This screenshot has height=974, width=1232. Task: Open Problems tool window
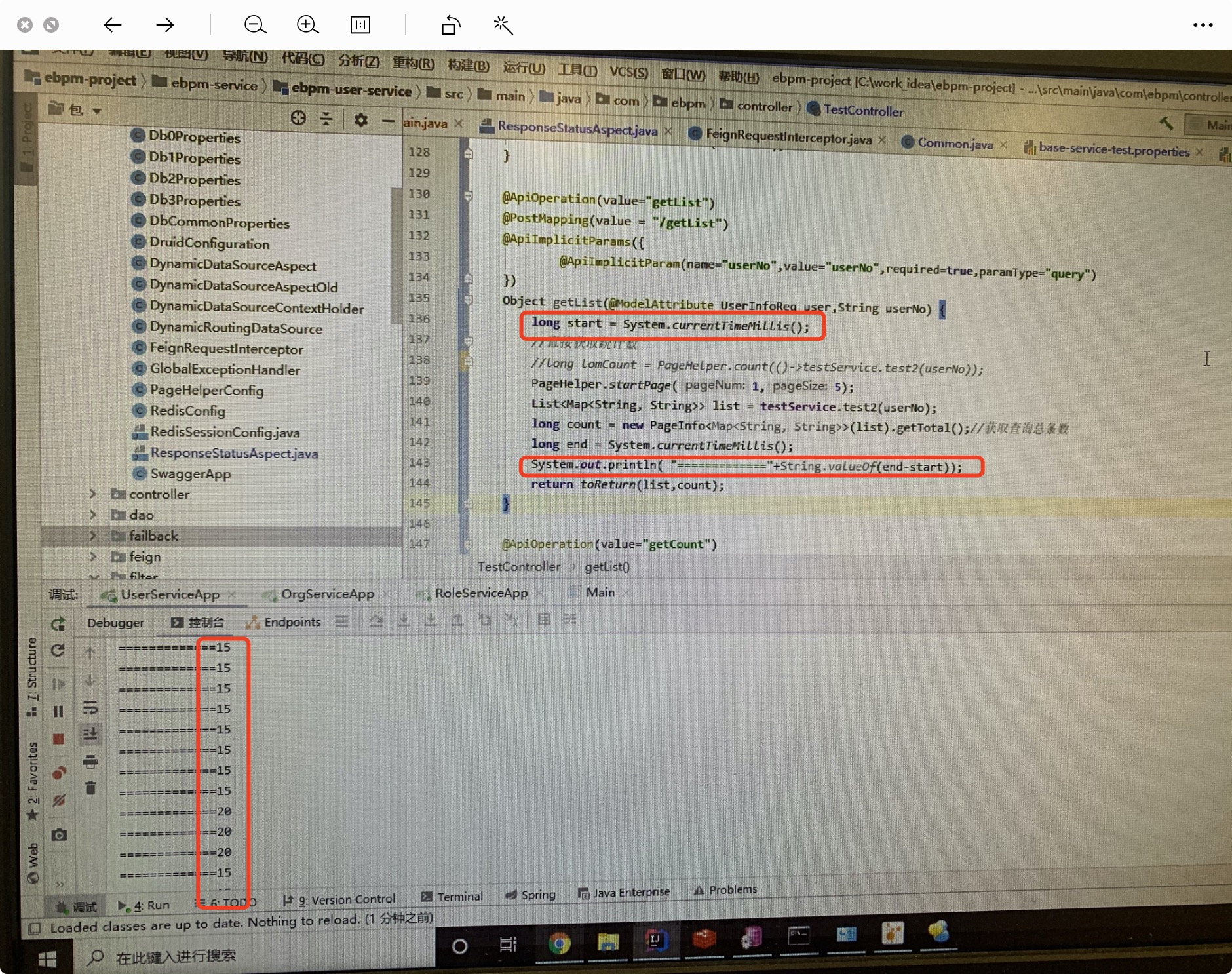pos(725,889)
